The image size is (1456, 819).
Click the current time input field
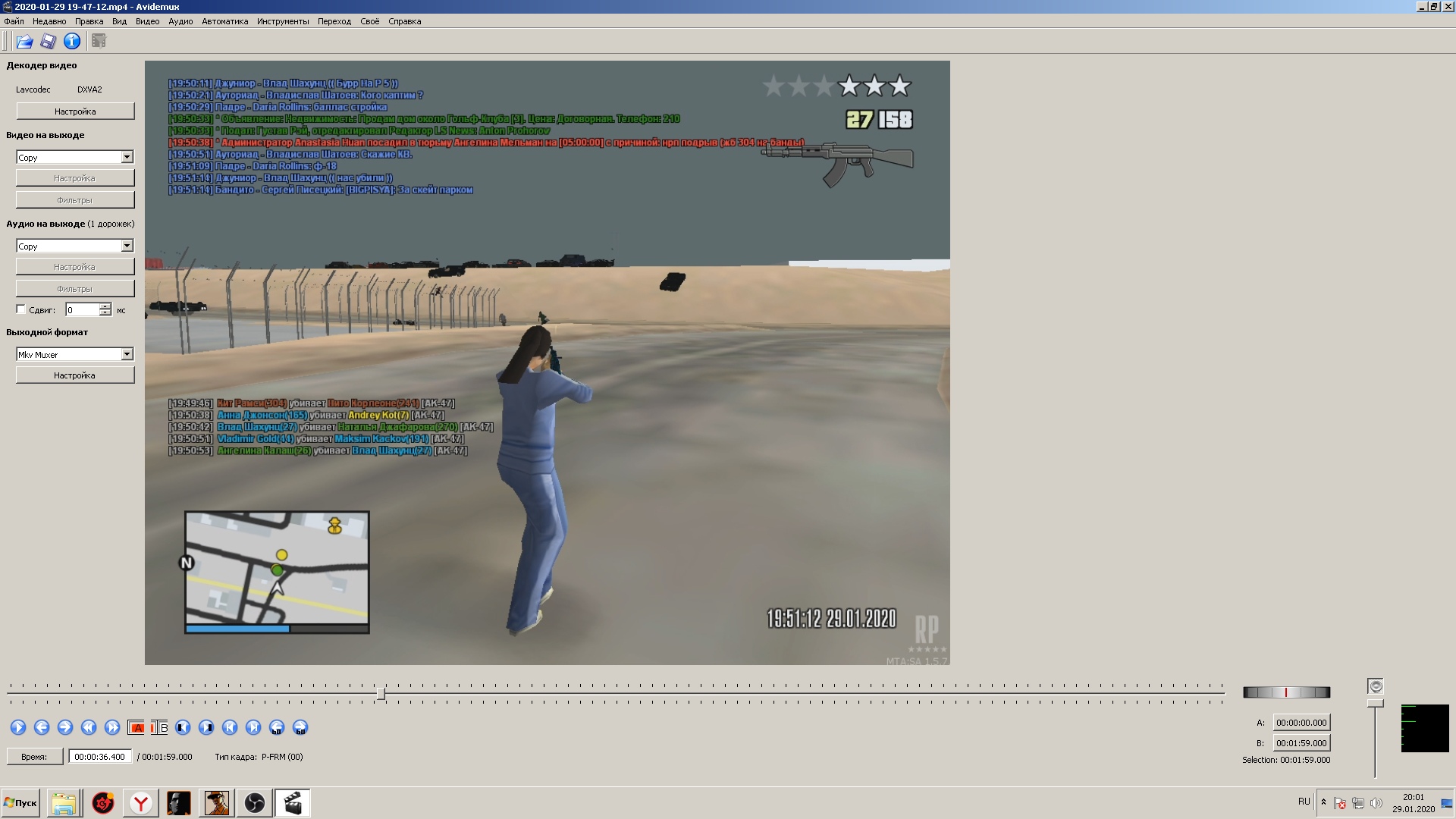tap(100, 757)
